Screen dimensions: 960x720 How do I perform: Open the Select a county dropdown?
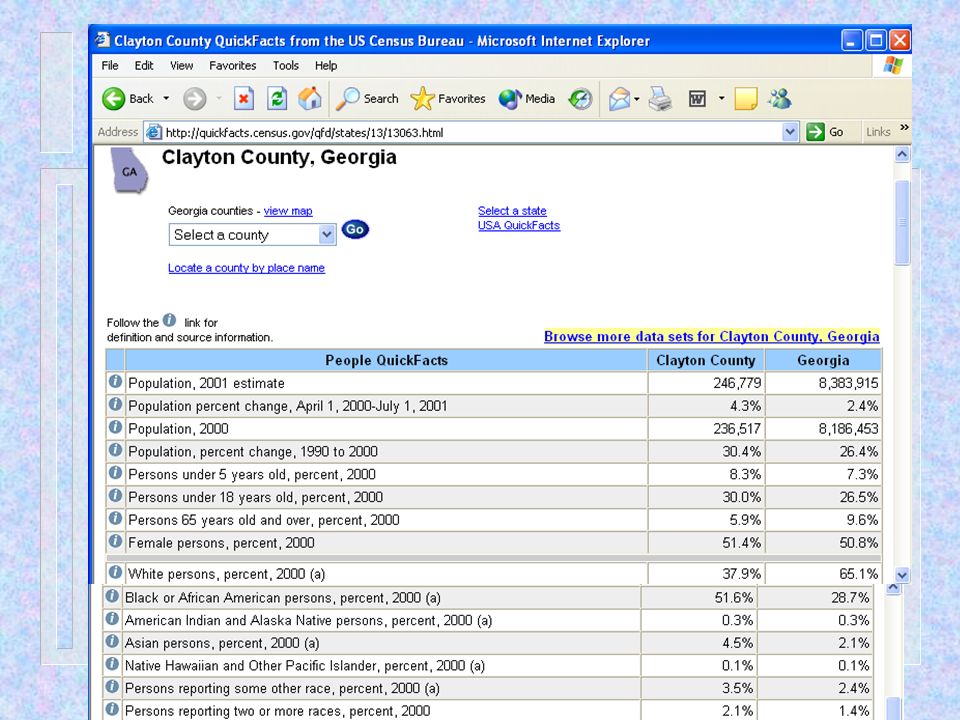pos(252,234)
